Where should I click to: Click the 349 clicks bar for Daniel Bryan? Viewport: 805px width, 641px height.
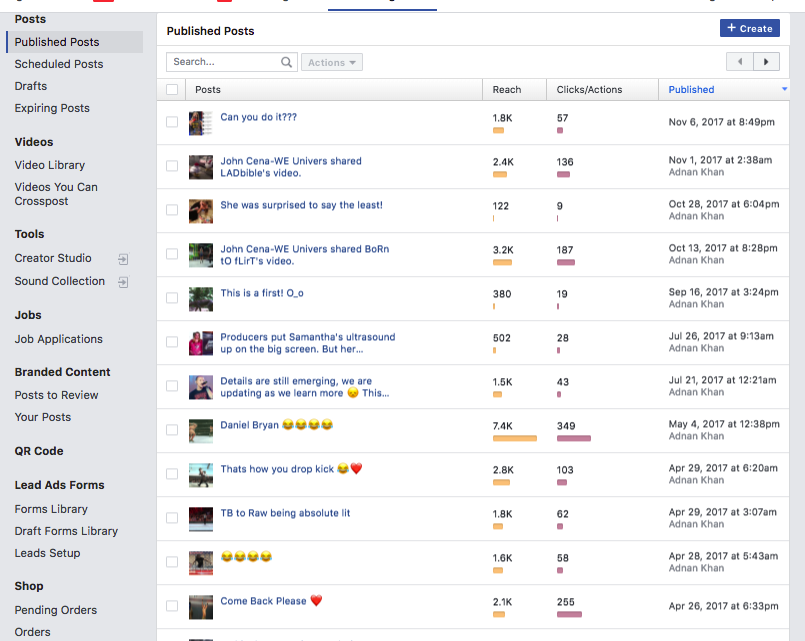(x=573, y=438)
